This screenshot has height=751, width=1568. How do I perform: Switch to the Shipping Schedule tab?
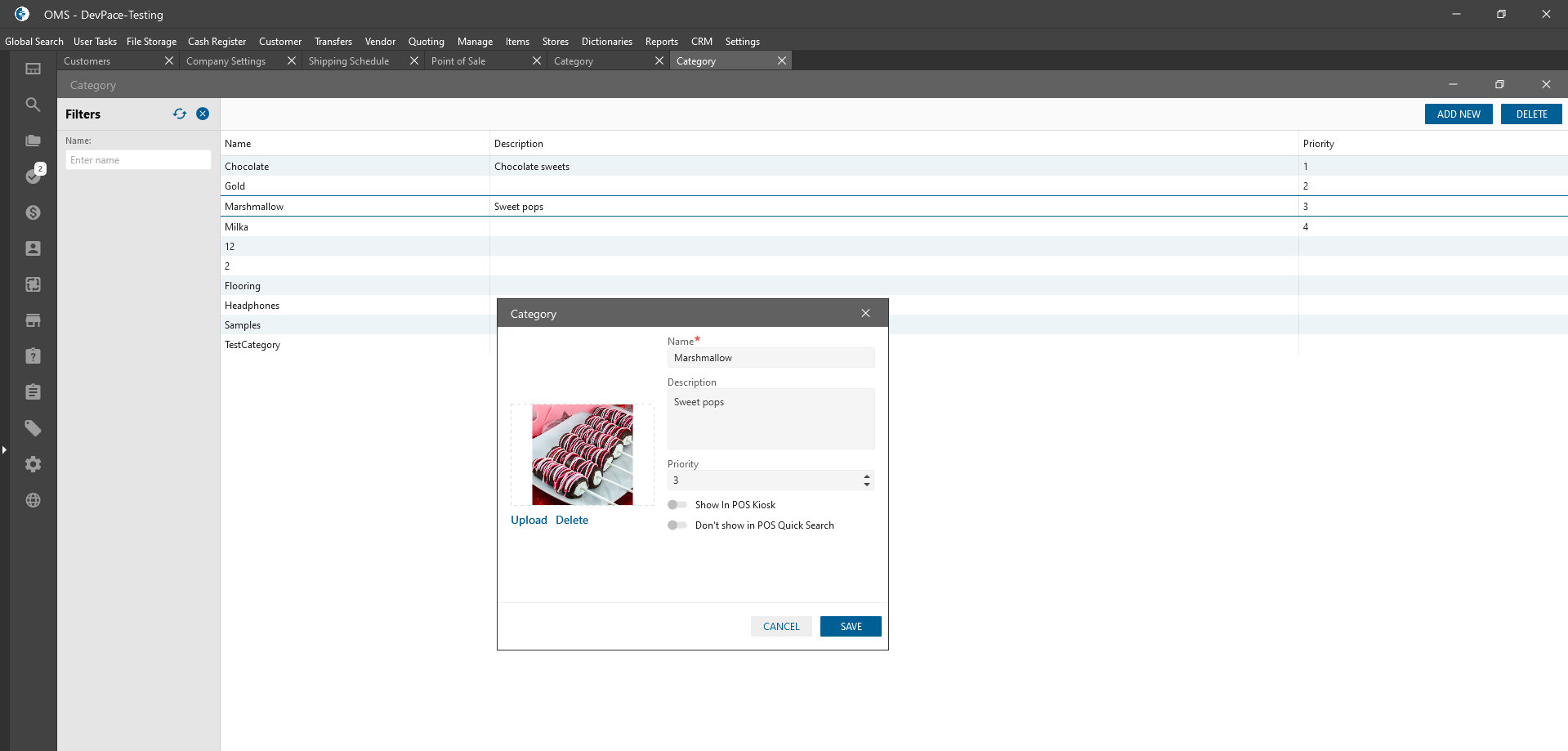349,61
